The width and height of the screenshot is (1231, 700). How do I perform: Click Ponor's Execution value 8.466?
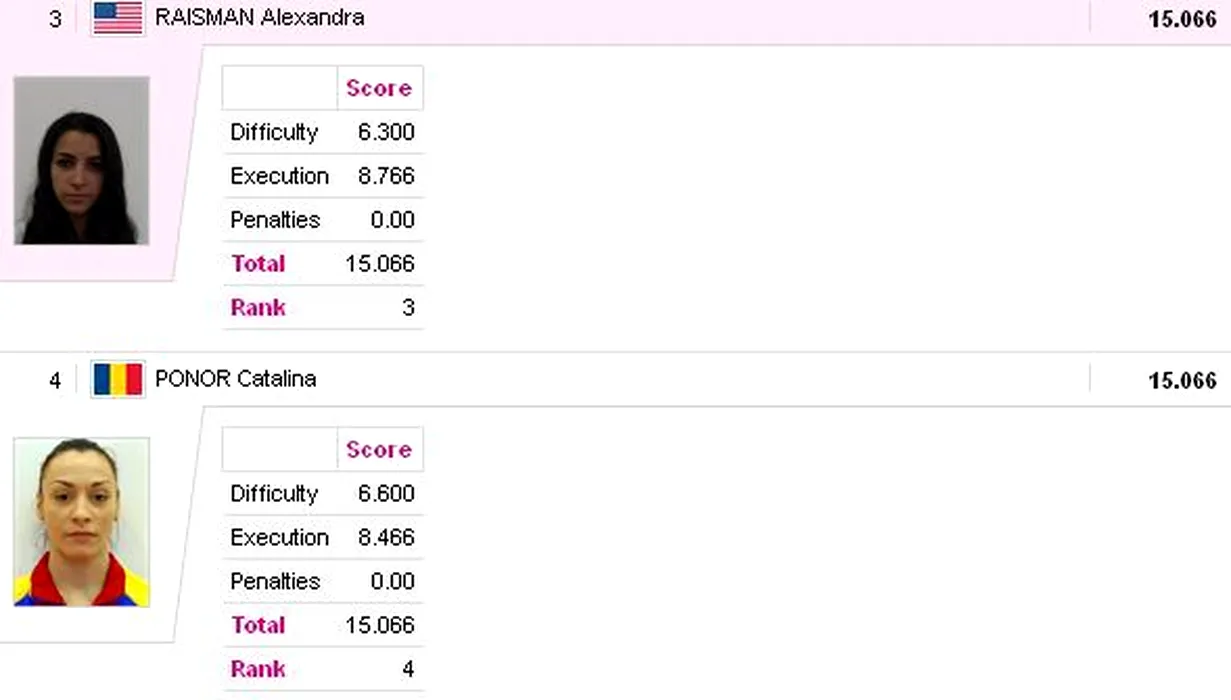[x=386, y=538]
